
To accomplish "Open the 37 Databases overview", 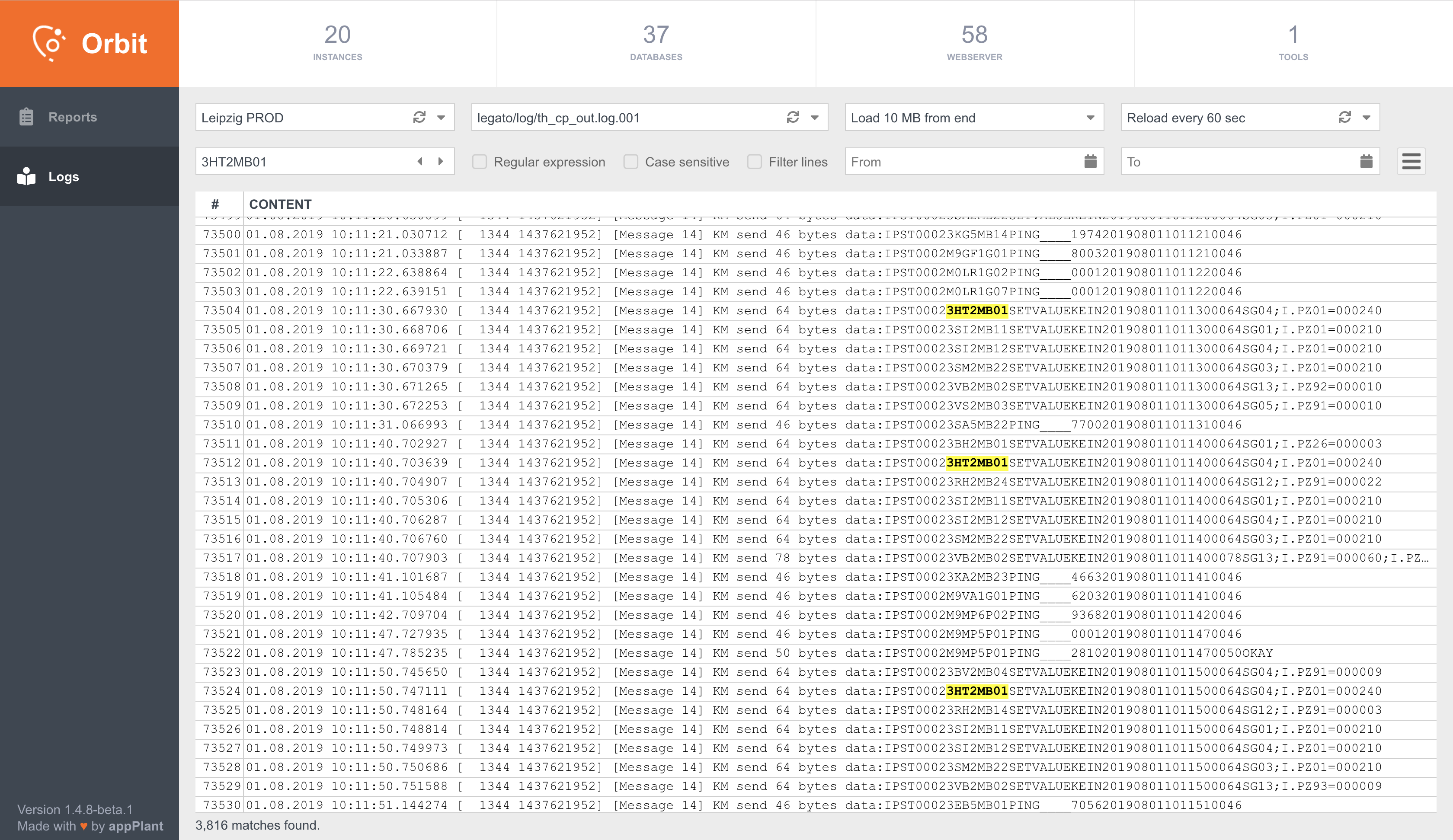I will coord(656,43).
